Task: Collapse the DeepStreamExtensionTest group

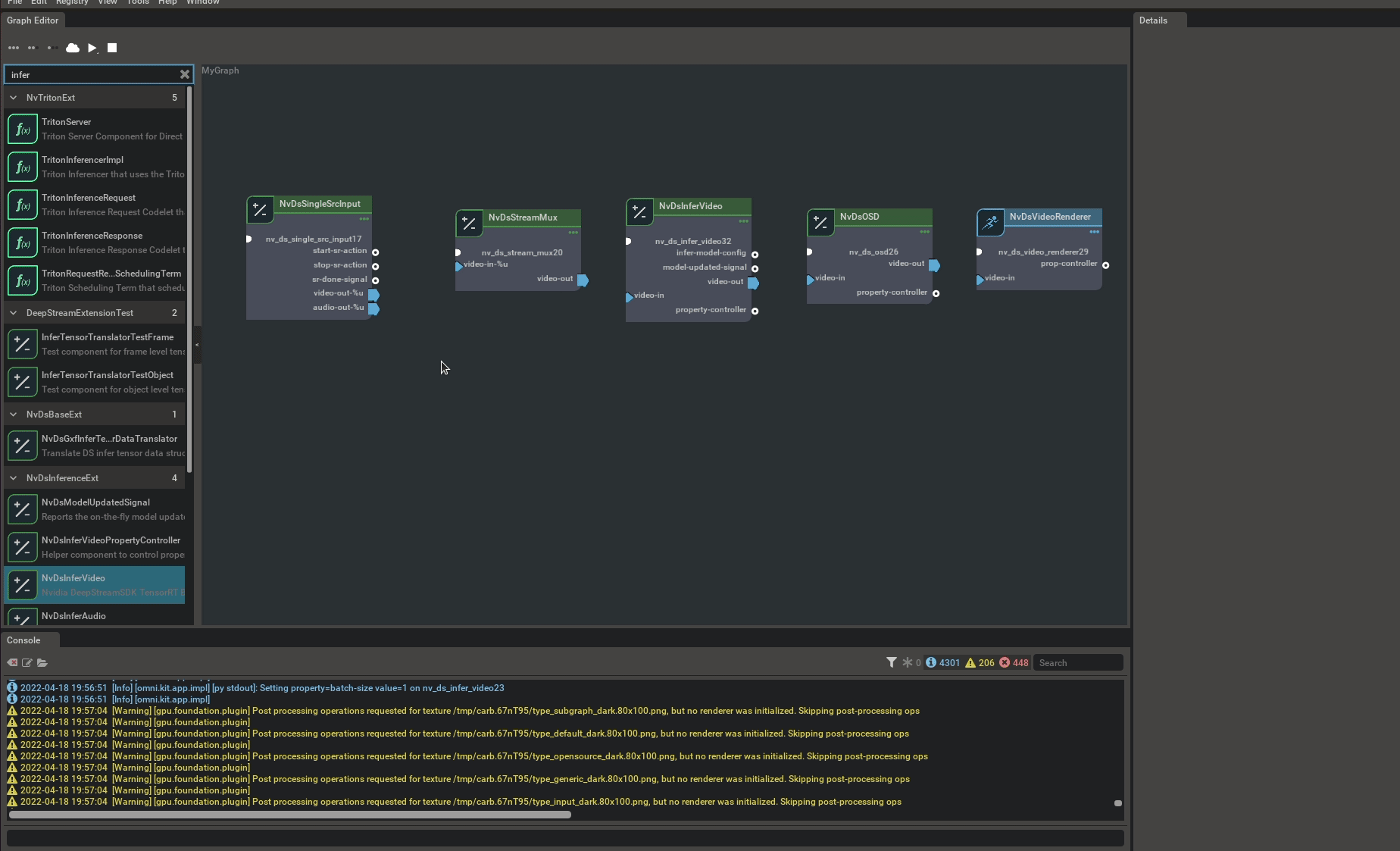Action: [13, 313]
